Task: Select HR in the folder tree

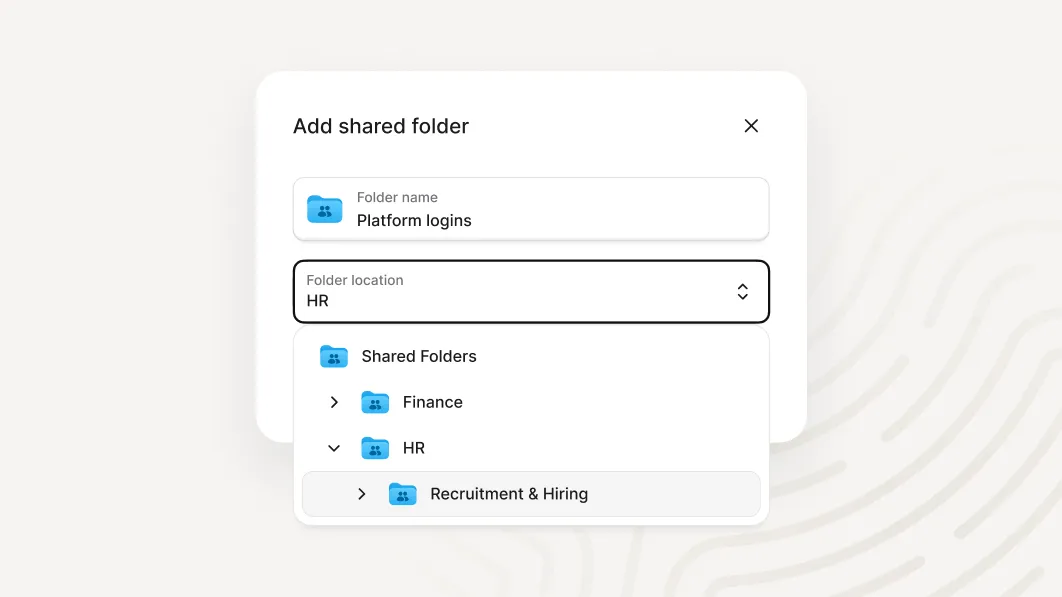Action: coord(415,448)
